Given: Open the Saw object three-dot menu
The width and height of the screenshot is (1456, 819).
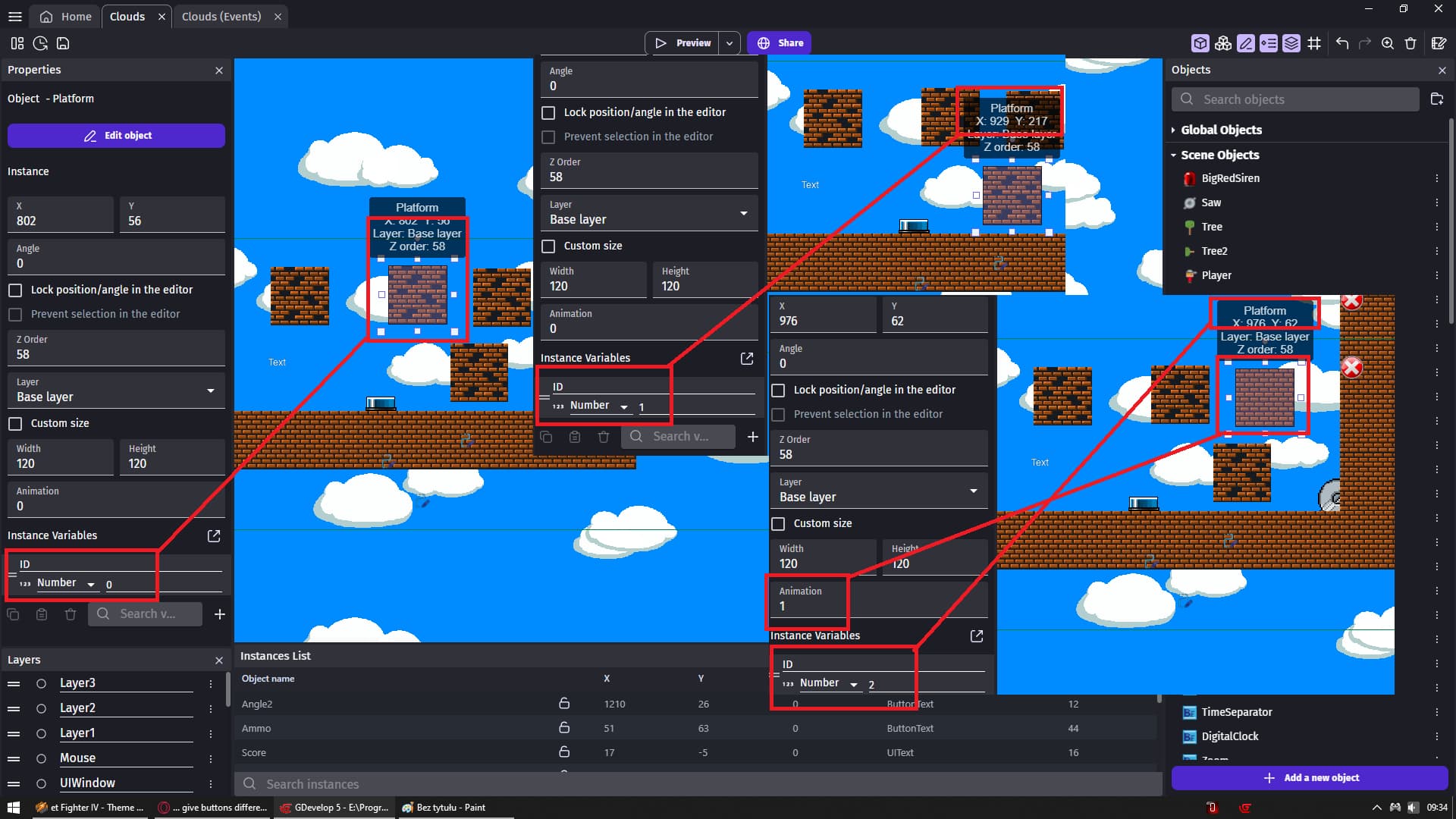Looking at the screenshot, I should pyautogui.click(x=1436, y=202).
